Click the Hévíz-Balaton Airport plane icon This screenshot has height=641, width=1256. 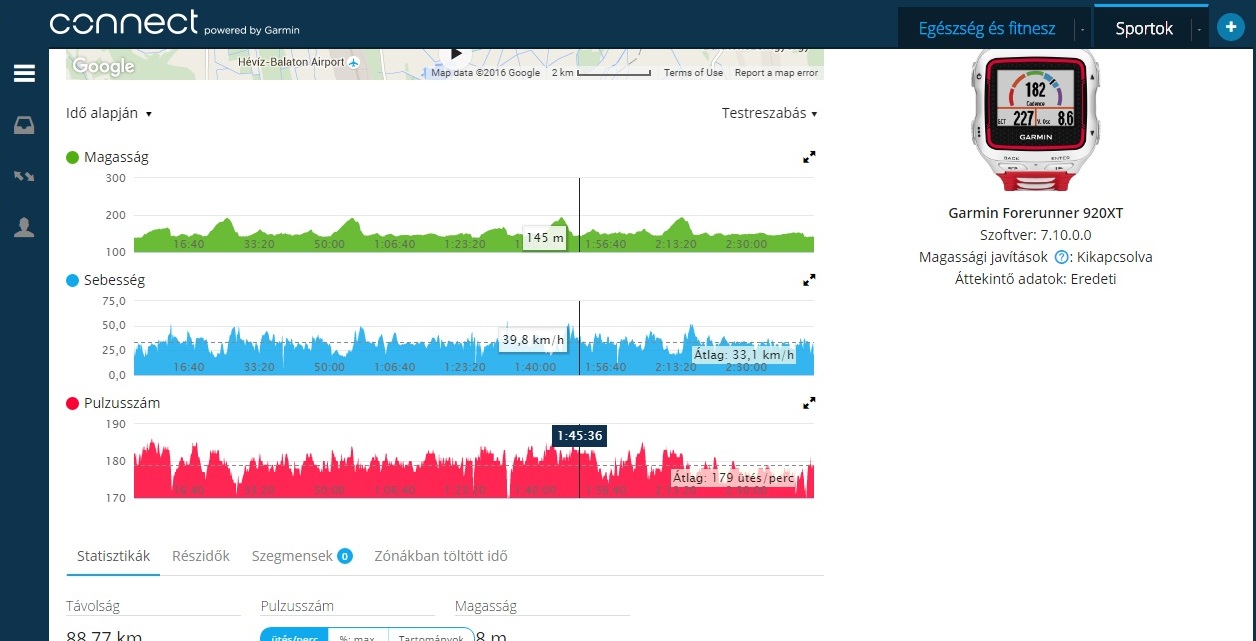[353, 62]
